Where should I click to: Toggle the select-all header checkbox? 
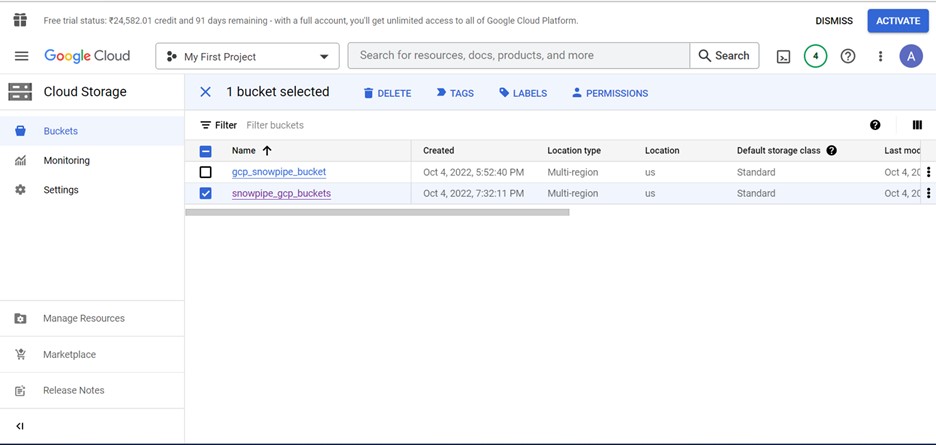click(206, 151)
